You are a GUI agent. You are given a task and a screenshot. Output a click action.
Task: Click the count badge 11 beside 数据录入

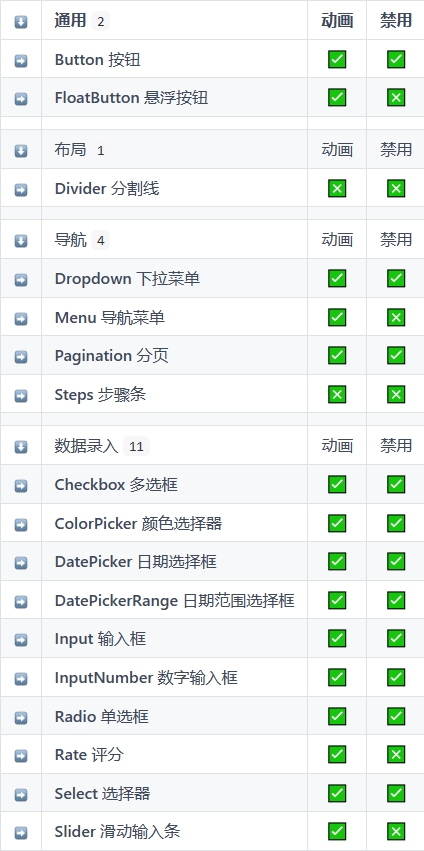pyautogui.click(x=136, y=446)
